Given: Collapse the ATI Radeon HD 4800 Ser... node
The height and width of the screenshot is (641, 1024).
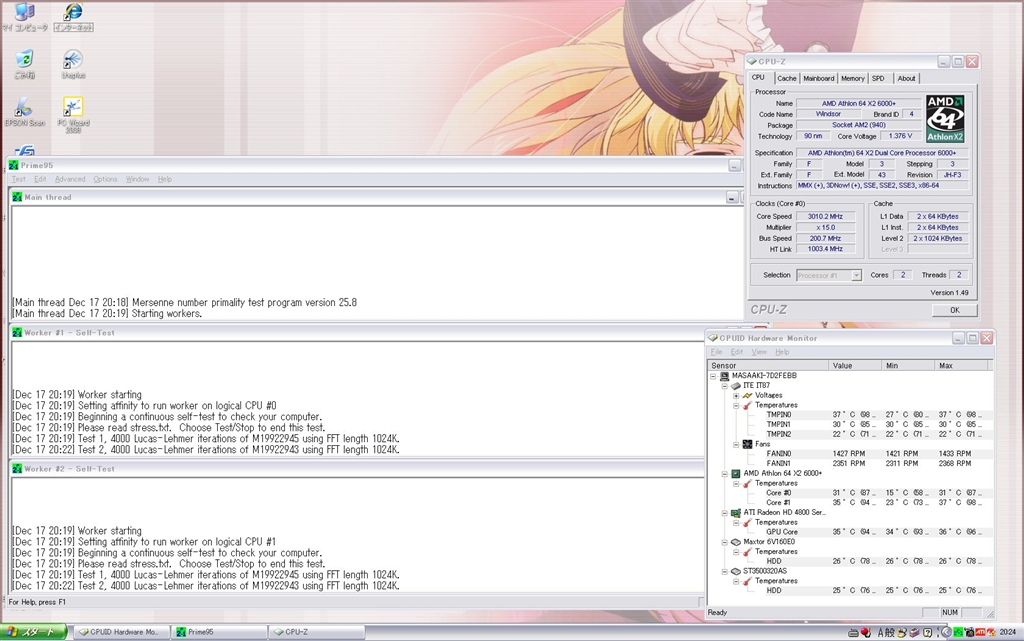Looking at the screenshot, I should pyautogui.click(x=725, y=513).
